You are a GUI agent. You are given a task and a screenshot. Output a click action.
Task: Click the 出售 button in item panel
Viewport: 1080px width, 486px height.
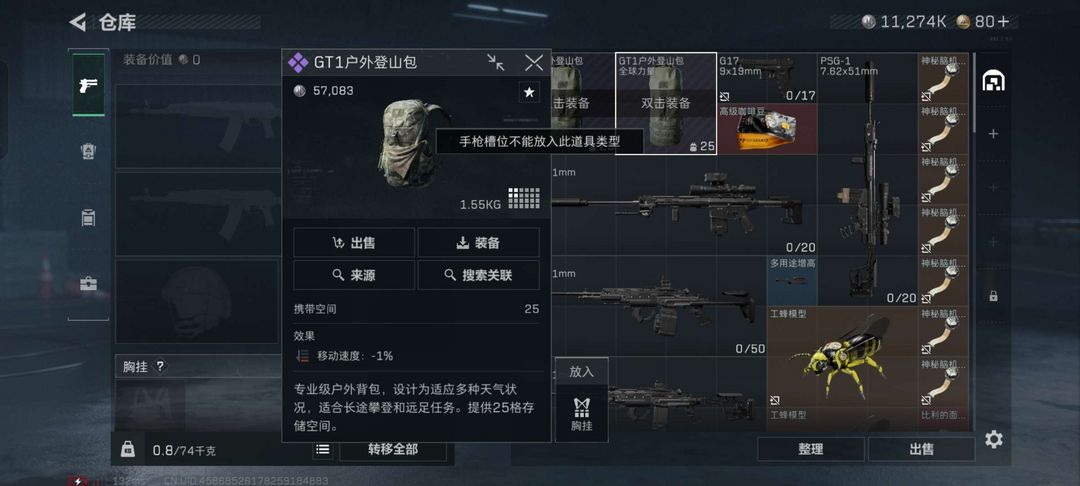pyautogui.click(x=354, y=242)
